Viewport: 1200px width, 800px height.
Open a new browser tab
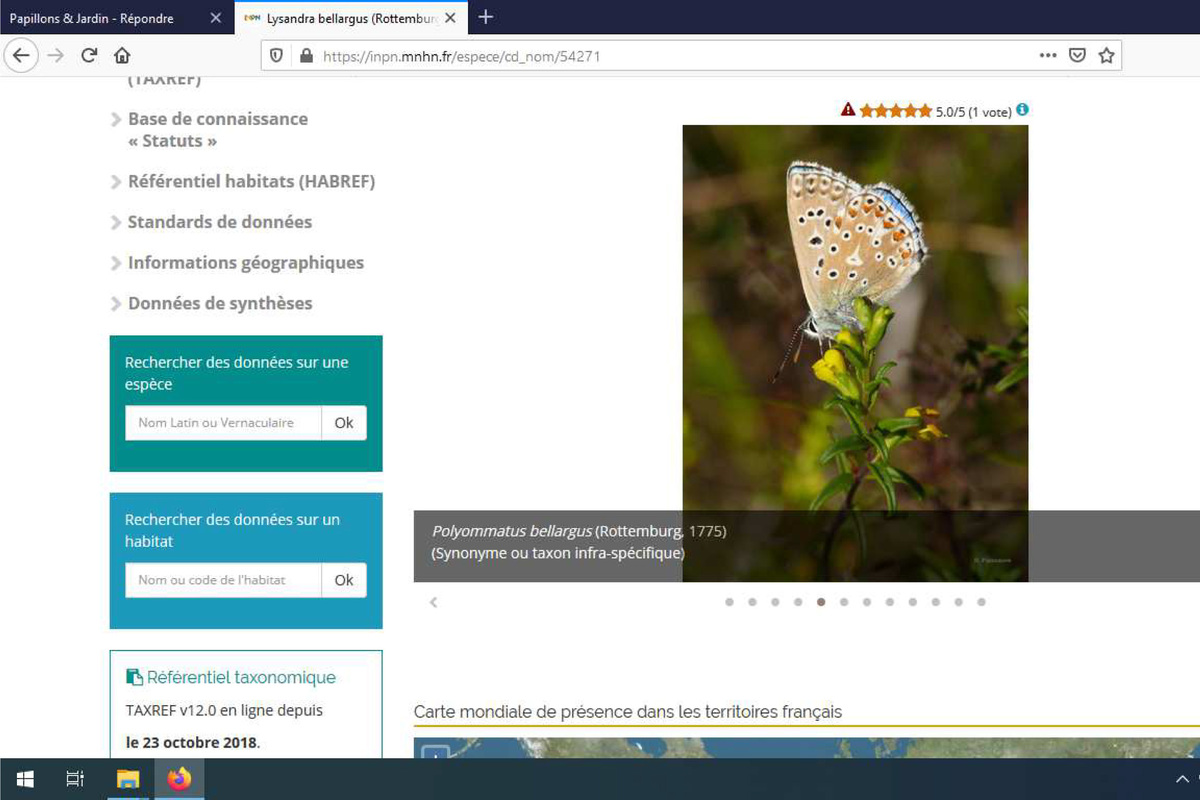pos(486,17)
